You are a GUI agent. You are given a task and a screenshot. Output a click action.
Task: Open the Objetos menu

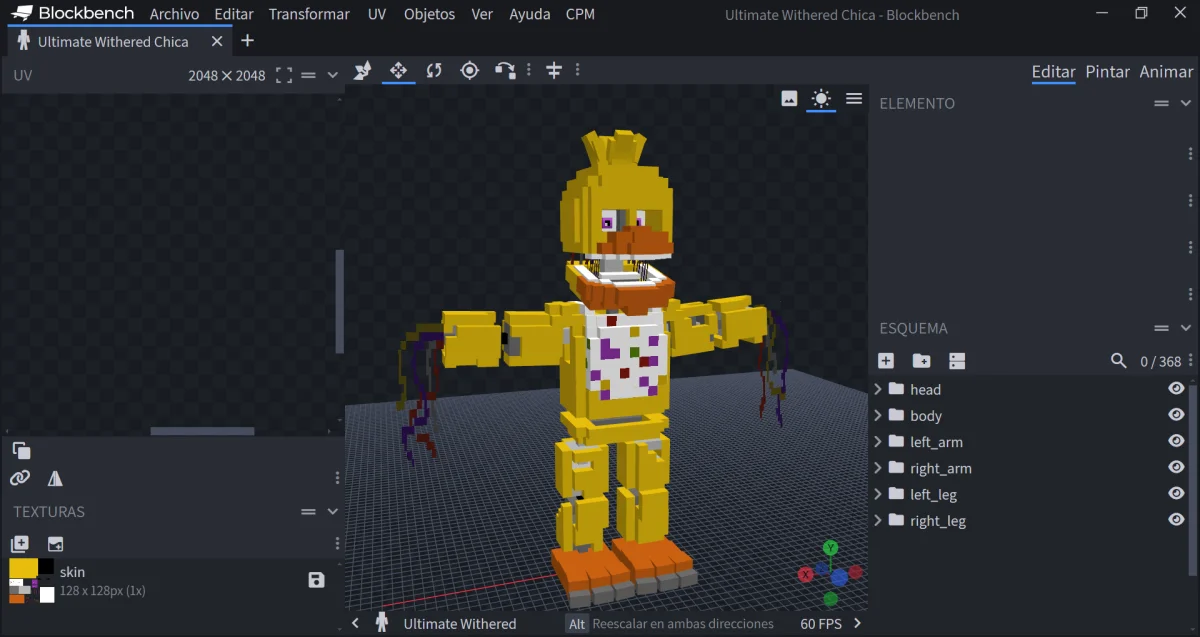[429, 14]
